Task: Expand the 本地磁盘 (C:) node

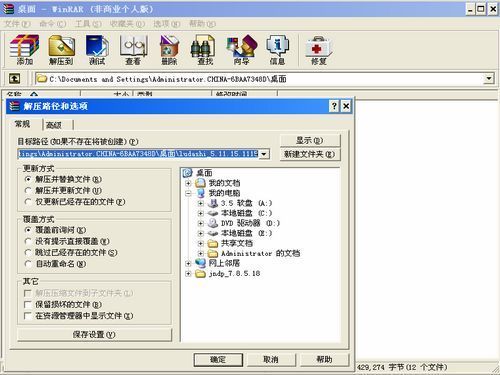Action: (x=200, y=213)
